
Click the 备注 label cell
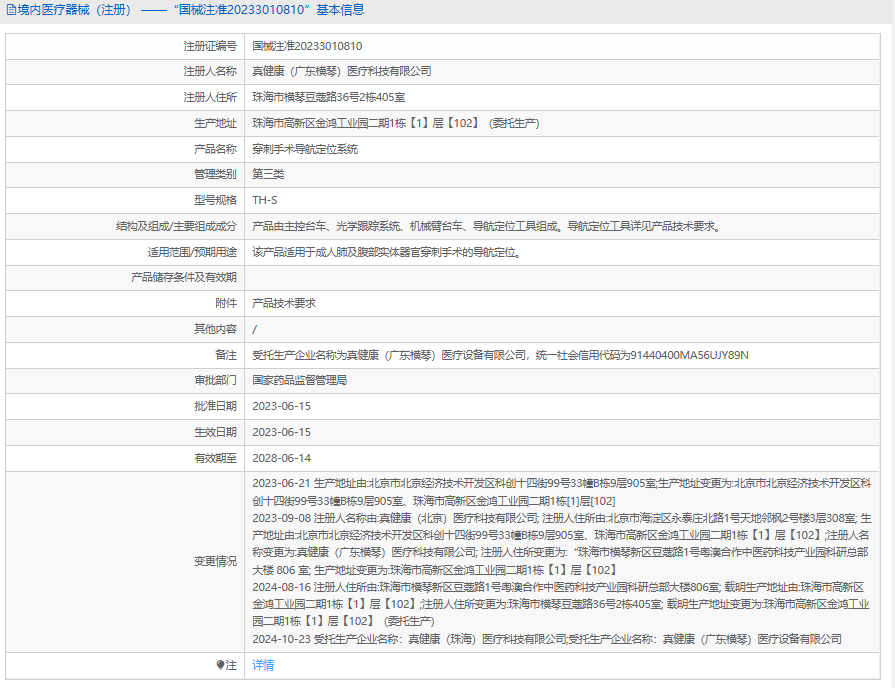point(125,355)
